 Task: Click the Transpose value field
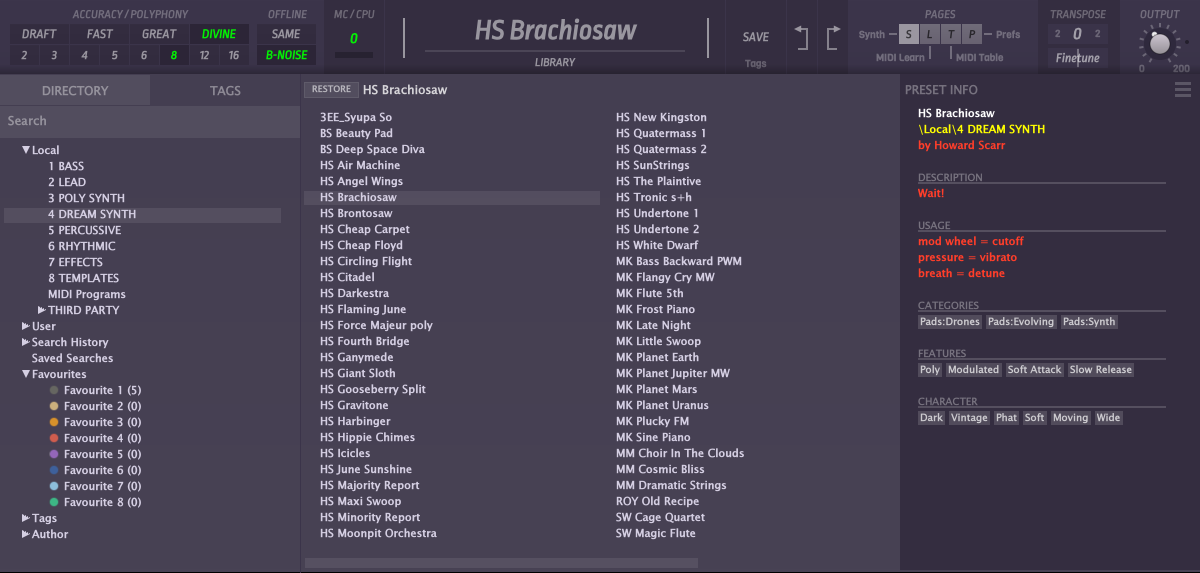click(1077, 34)
